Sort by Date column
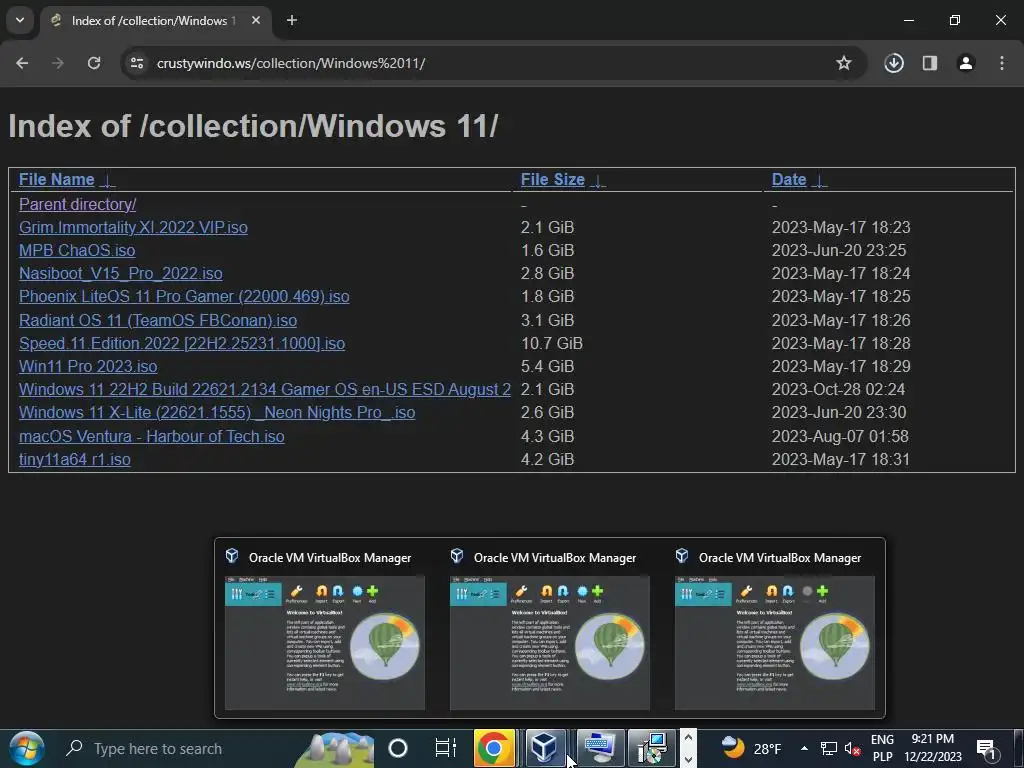Screen dimensions: 1024x768 coord(789,180)
